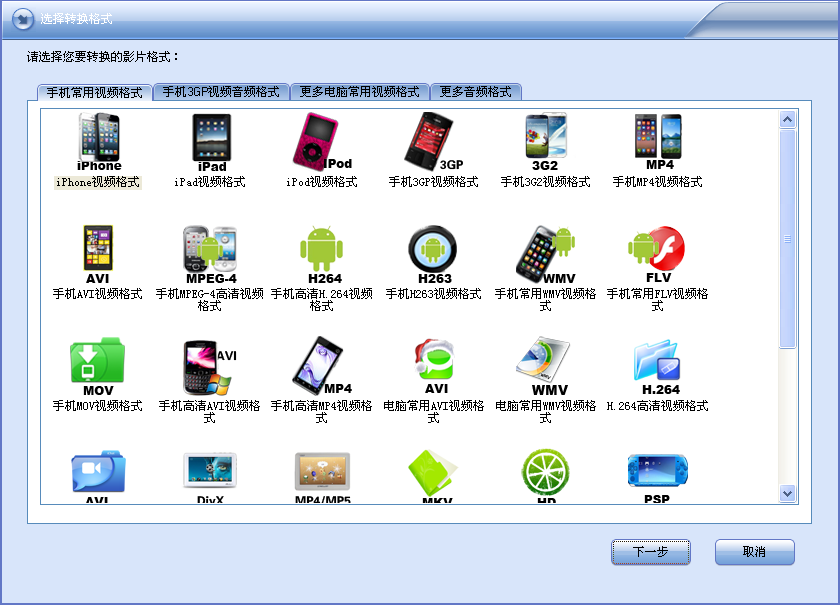Click the 手机高清H.264视频格式 label

[321, 300]
